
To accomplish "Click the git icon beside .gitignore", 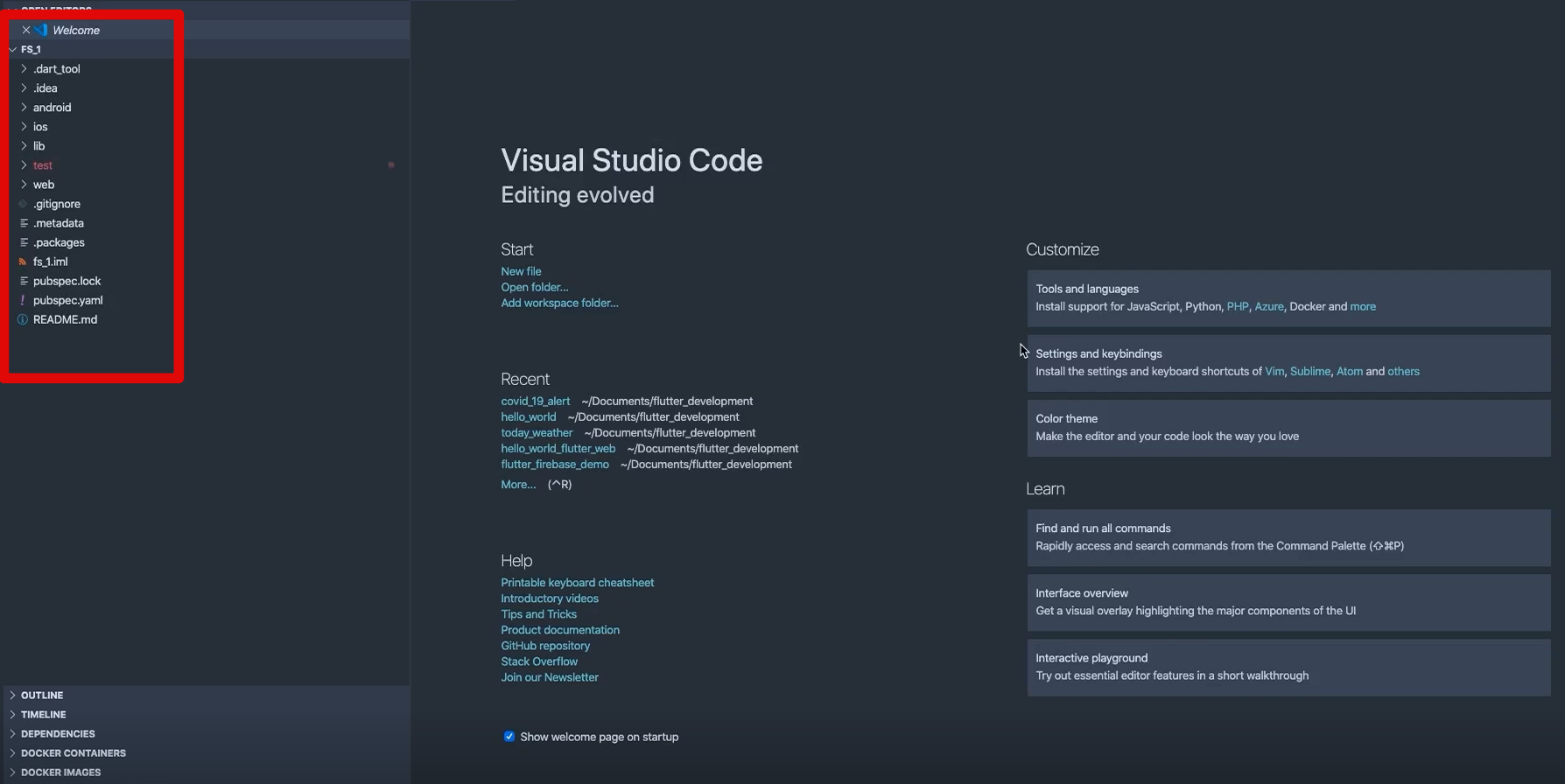I will click(23, 204).
